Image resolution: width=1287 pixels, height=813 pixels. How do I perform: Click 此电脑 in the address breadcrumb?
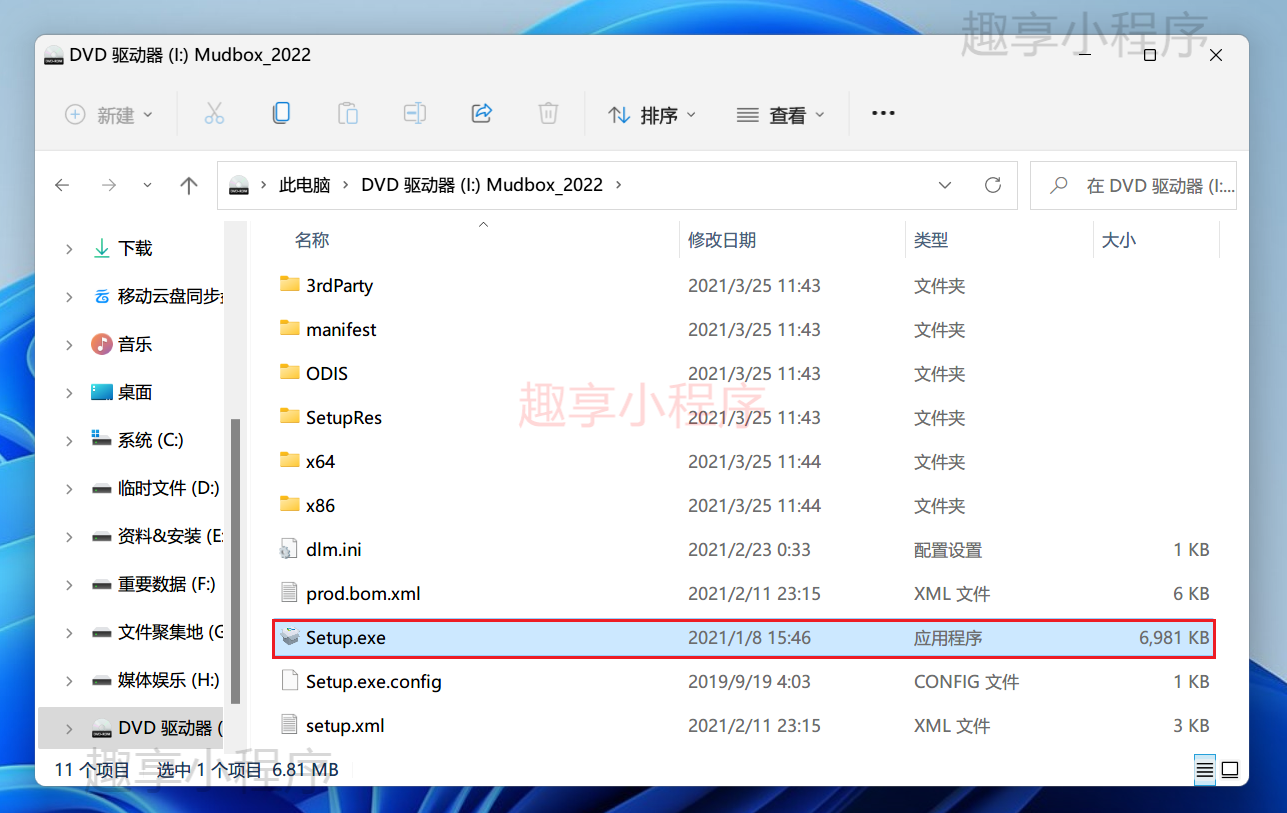point(304,185)
